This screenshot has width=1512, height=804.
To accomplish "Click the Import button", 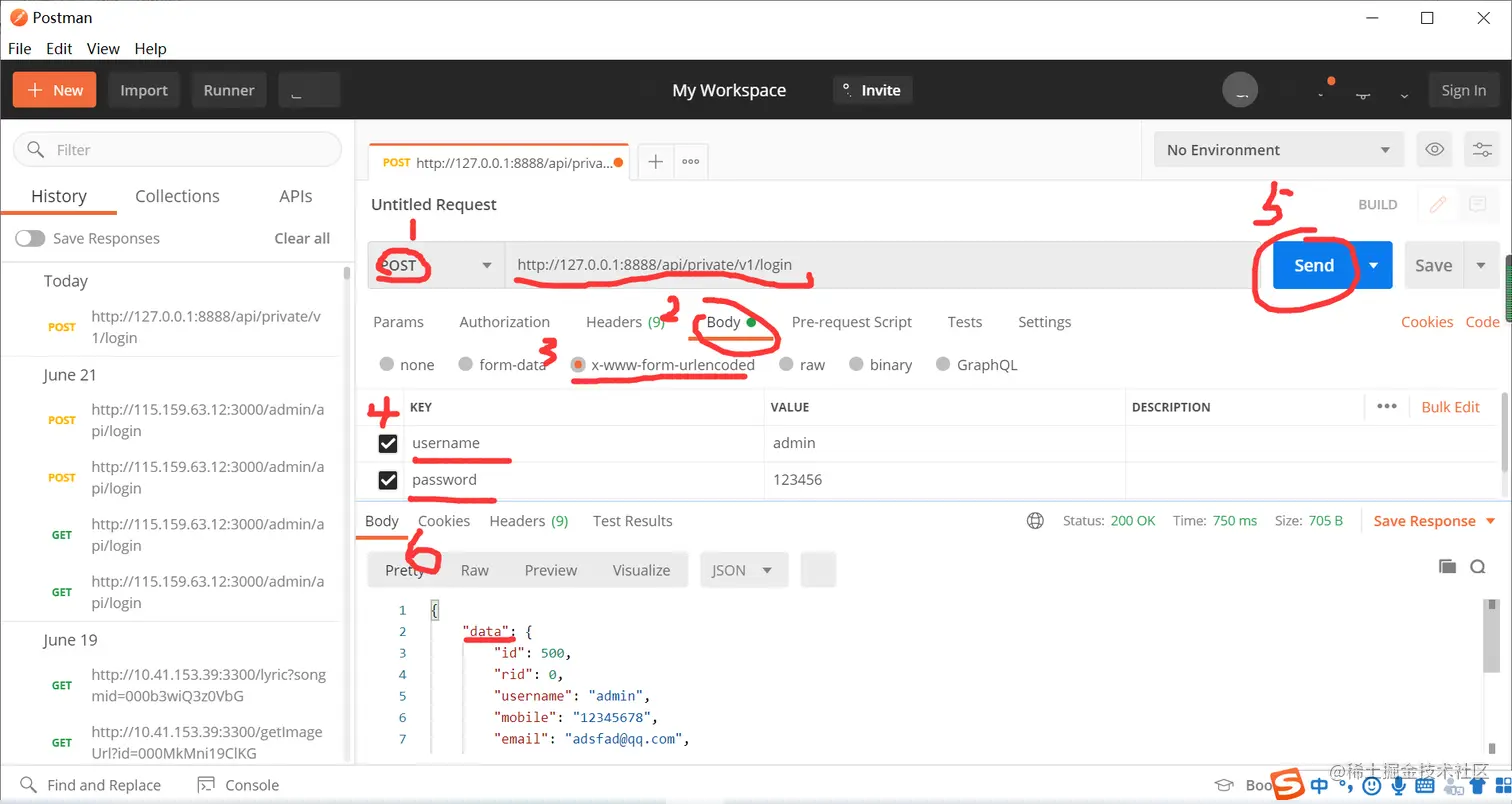I will click(144, 90).
